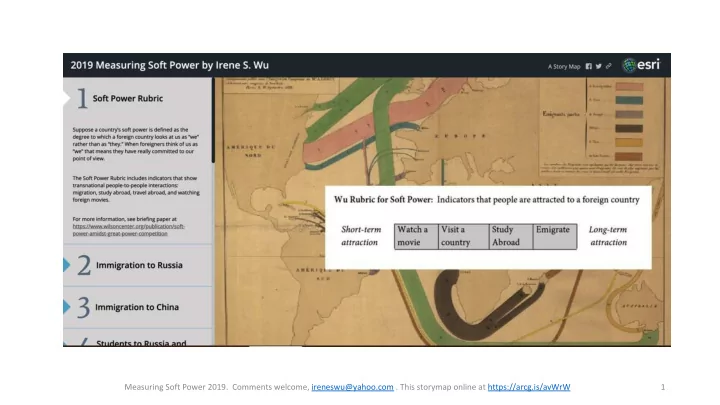720x405 pixels.
Task: Open section 1 Soft Power Rubric
Action: click(x=128, y=98)
